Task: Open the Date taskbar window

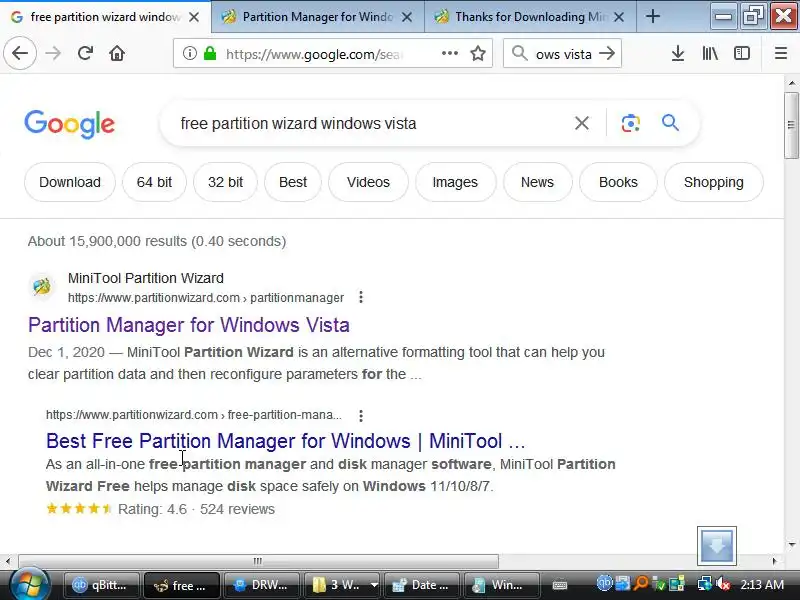Action: (422, 585)
